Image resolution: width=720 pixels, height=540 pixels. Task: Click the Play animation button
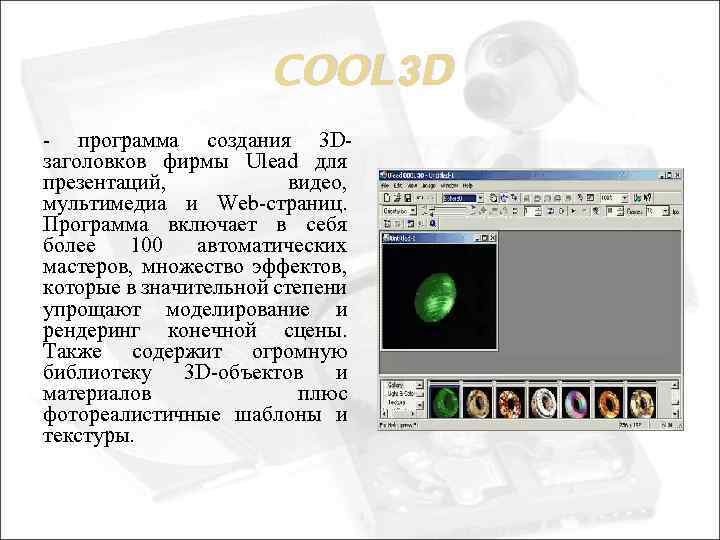(573, 211)
